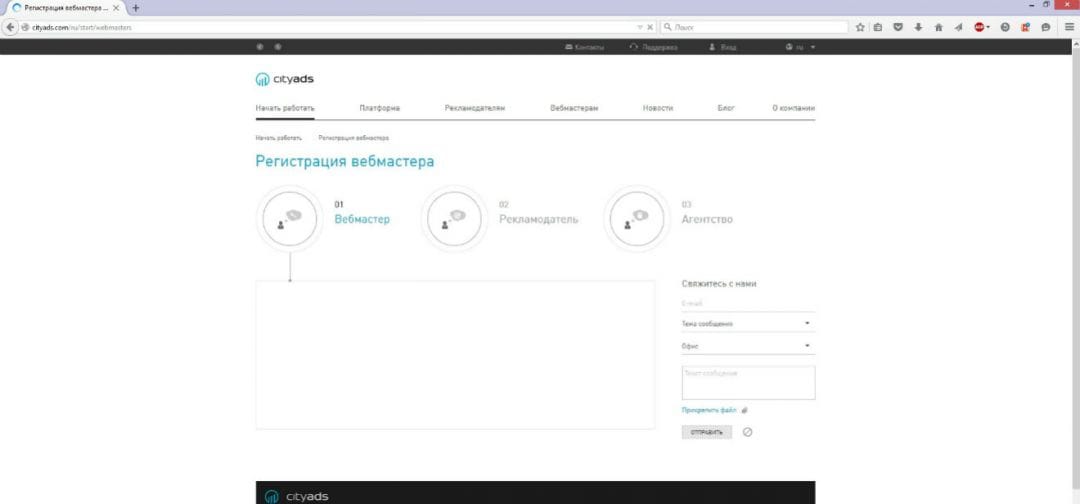Open the Новости menu item
Viewport: 1080px width, 504px height.
point(658,108)
